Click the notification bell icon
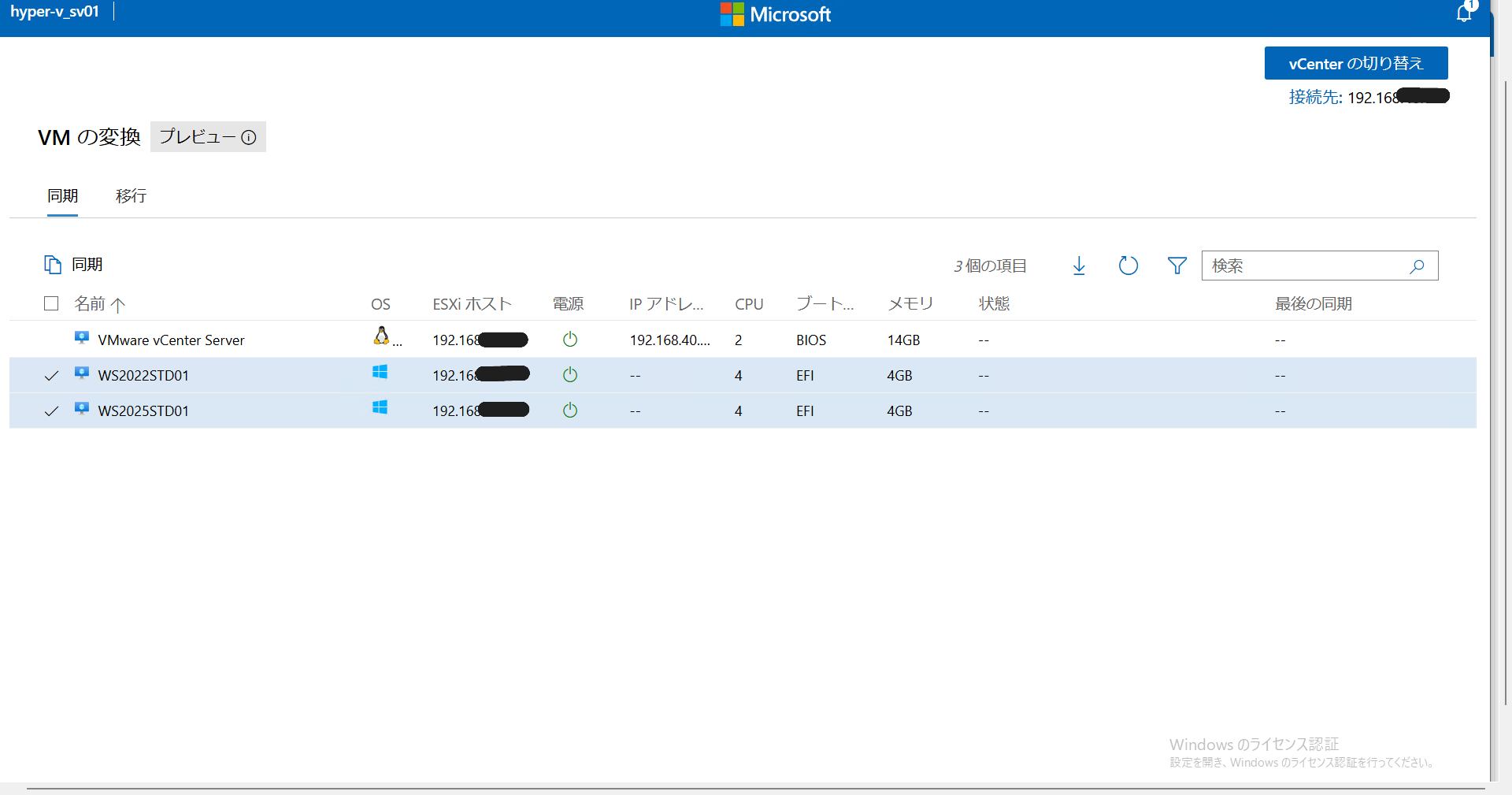Viewport: 1512px width, 795px height. click(1464, 13)
